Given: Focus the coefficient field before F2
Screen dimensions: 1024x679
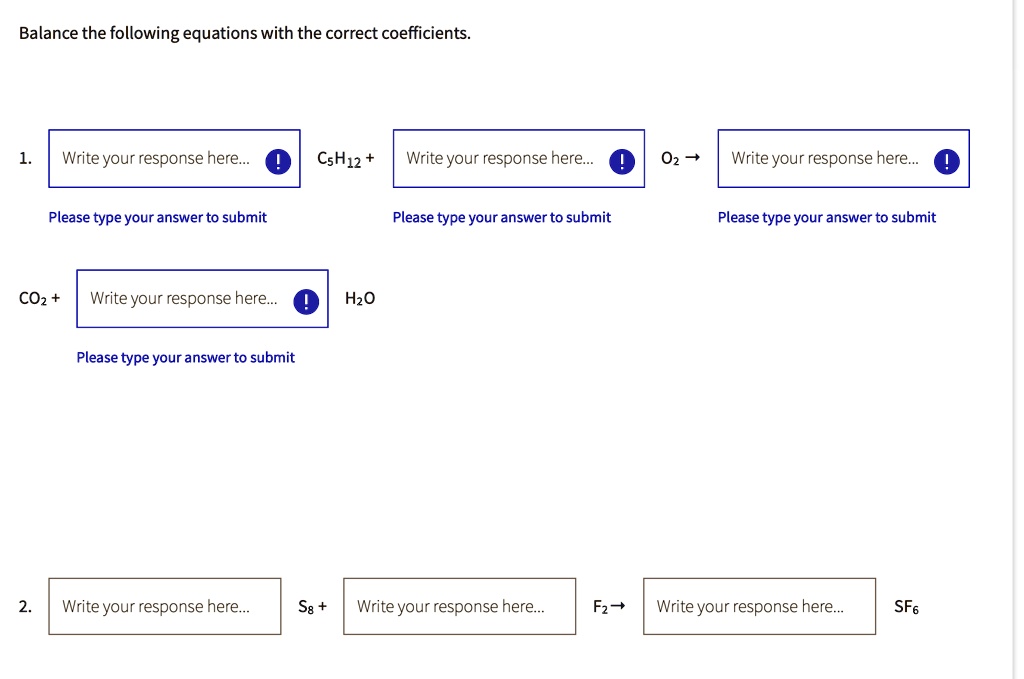Looking at the screenshot, I should tap(460, 607).
